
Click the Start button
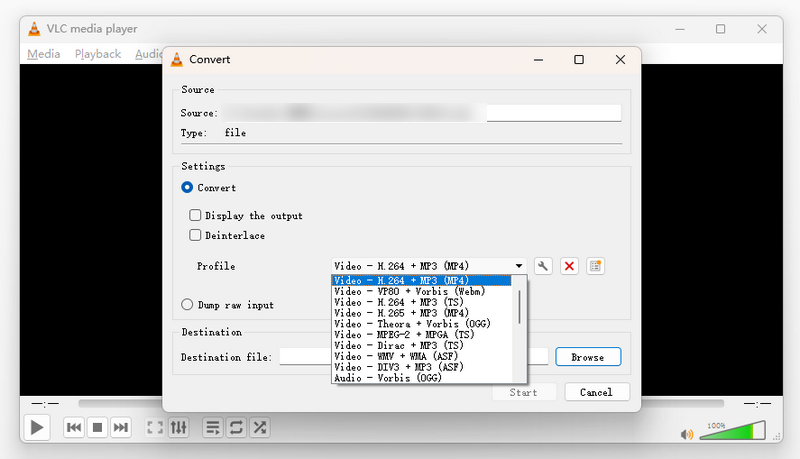point(523,392)
